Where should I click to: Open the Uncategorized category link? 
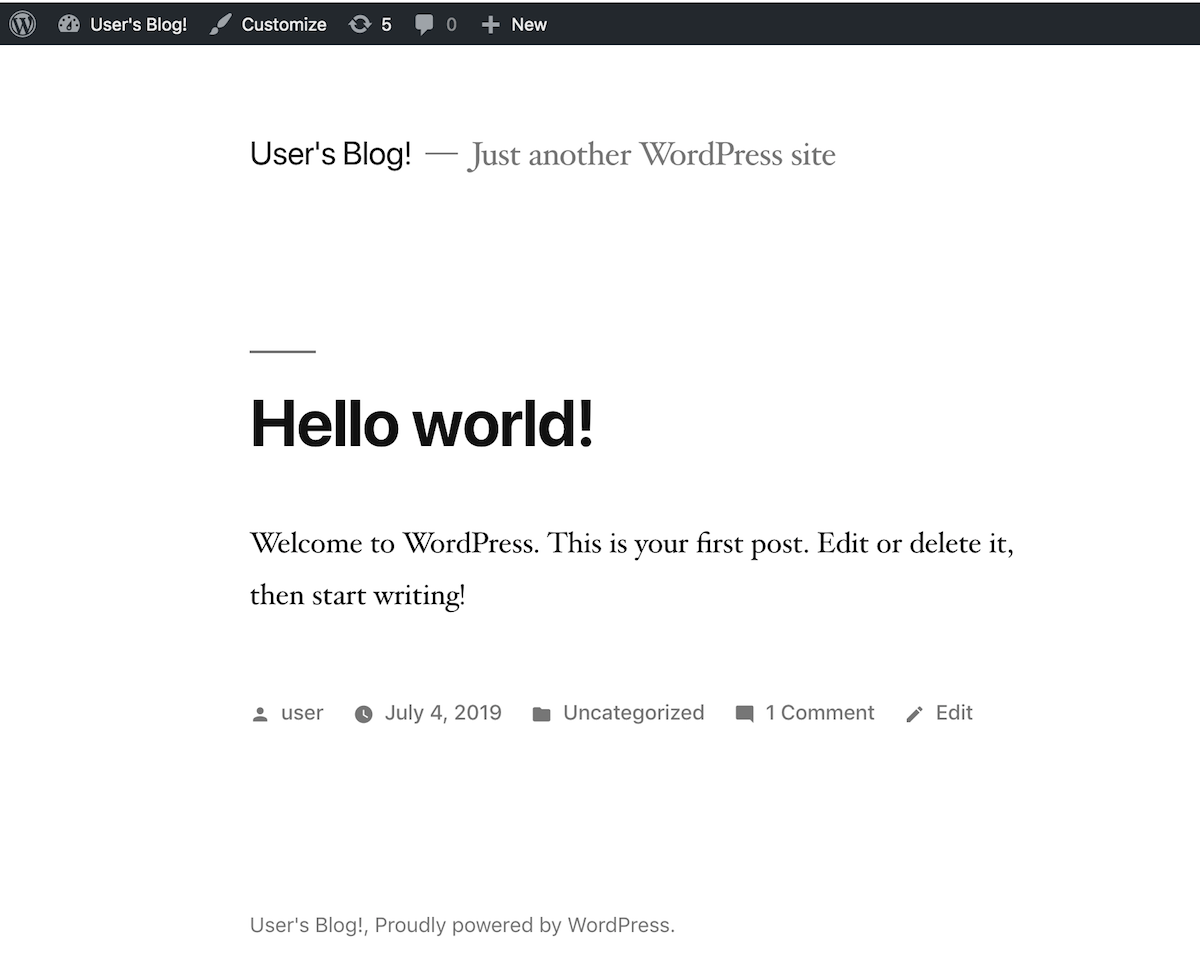click(633, 713)
